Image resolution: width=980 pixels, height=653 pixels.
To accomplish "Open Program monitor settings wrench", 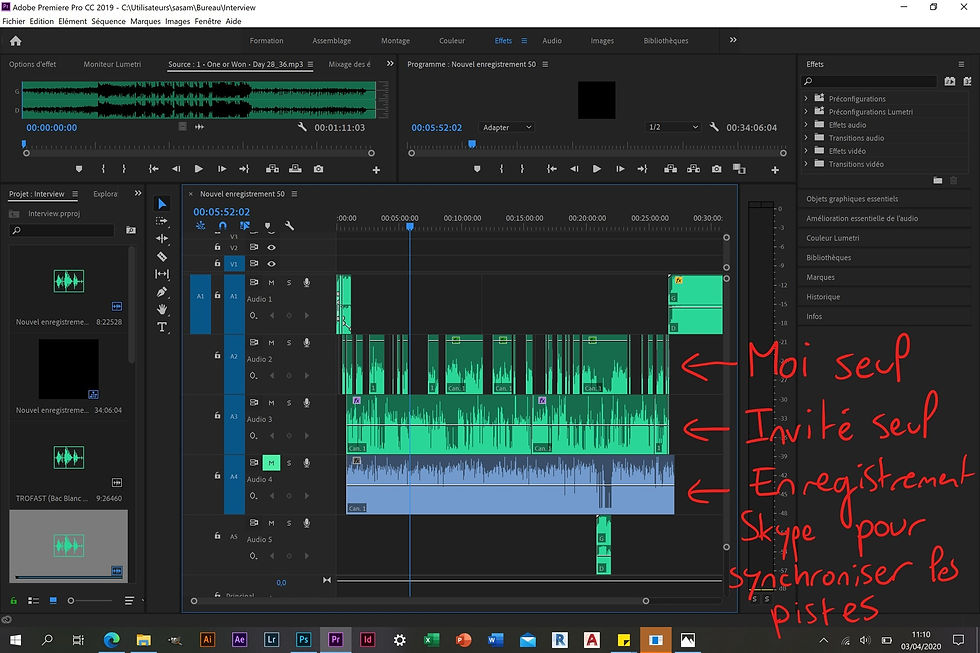I will [714, 127].
